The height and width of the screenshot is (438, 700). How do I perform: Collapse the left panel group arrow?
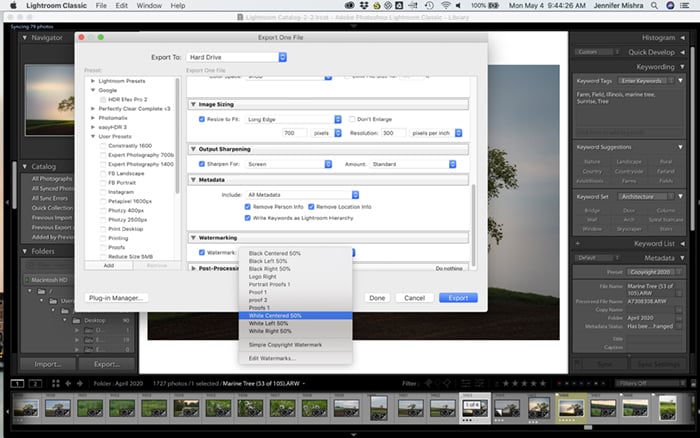point(7,202)
